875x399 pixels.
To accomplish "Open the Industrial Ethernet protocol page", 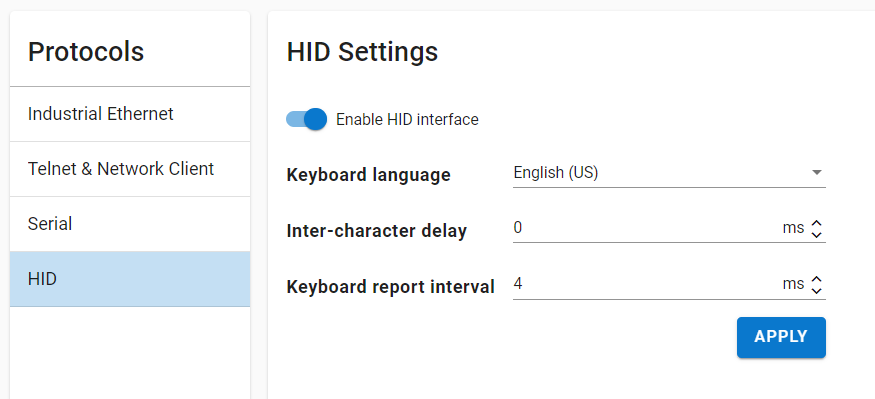I will (x=130, y=114).
